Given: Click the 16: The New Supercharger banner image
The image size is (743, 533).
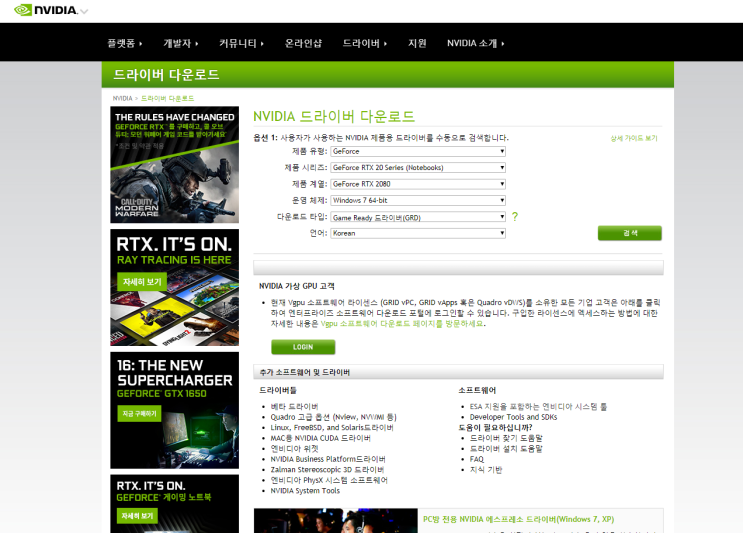Looking at the screenshot, I should (x=174, y=410).
